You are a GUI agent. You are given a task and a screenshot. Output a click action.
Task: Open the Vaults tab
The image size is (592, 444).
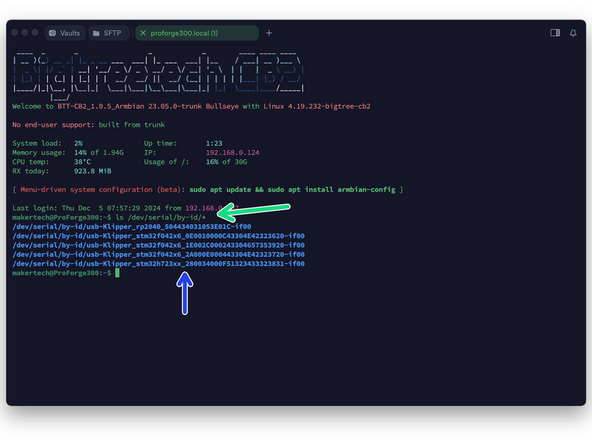tap(65, 33)
